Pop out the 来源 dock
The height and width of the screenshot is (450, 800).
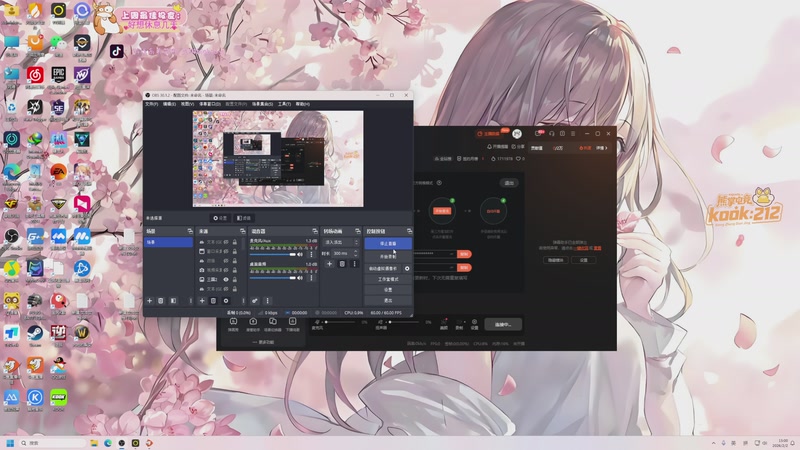click(242, 231)
